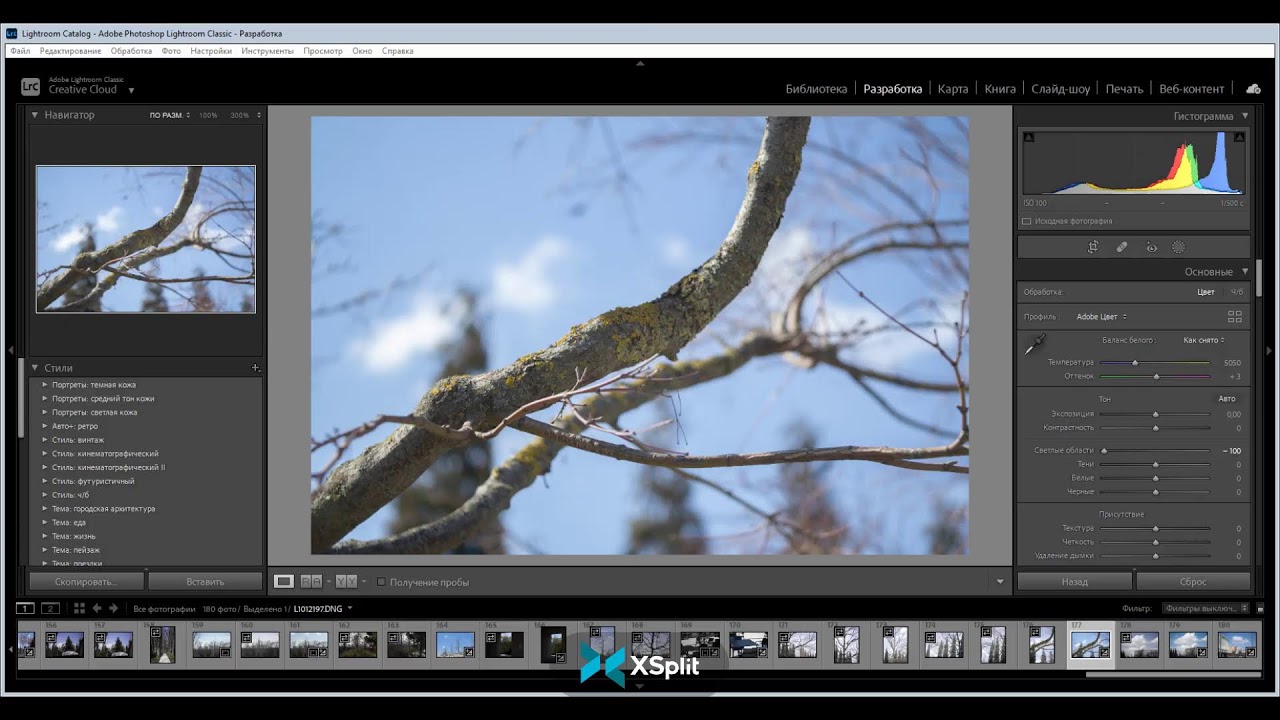The height and width of the screenshot is (720, 1280).
Task: Expand the Стиль: винтаж preset group
Action: pos(45,440)
